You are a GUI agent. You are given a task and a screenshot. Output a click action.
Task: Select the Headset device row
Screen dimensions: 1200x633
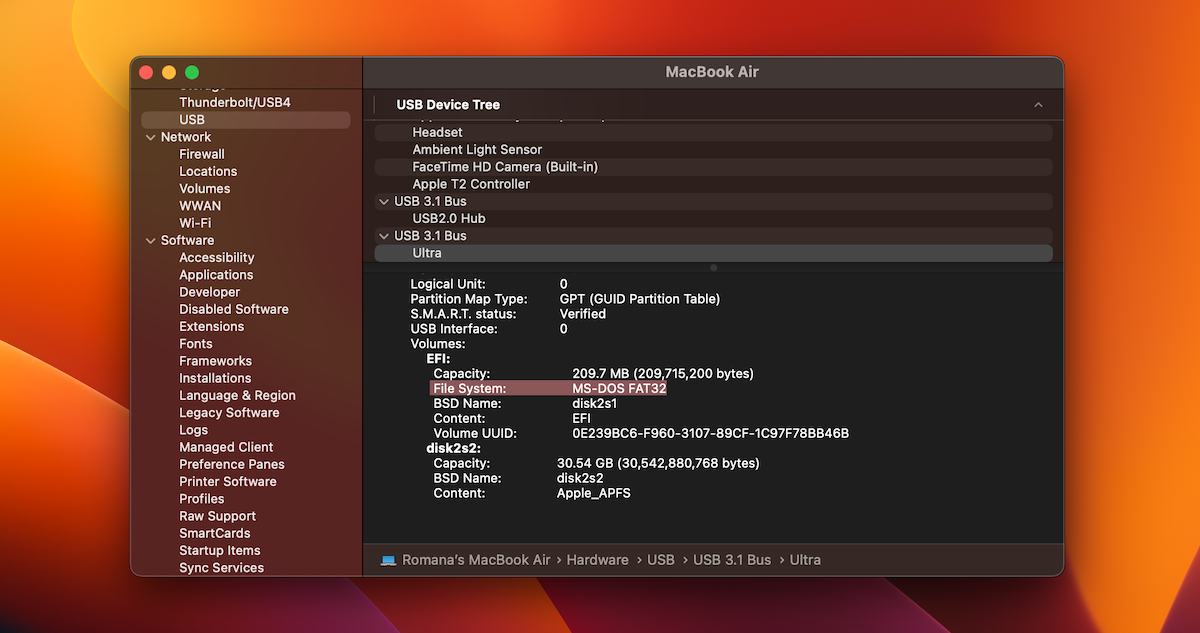click(713, 132)
